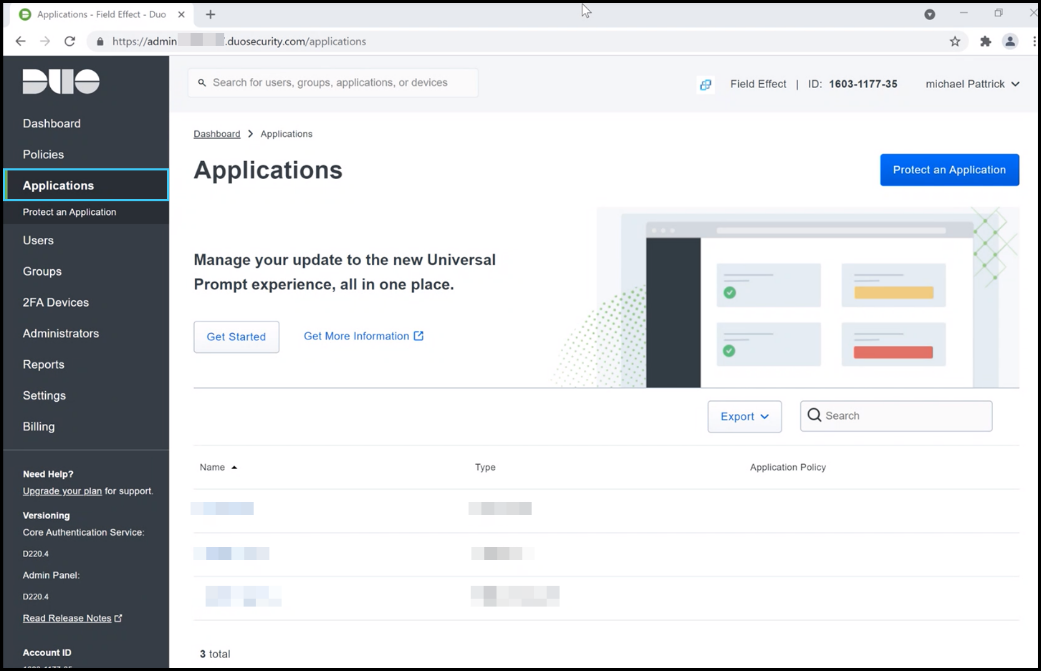Click the browser address bar URL
1041x671 pixels.
pos(239,41)
